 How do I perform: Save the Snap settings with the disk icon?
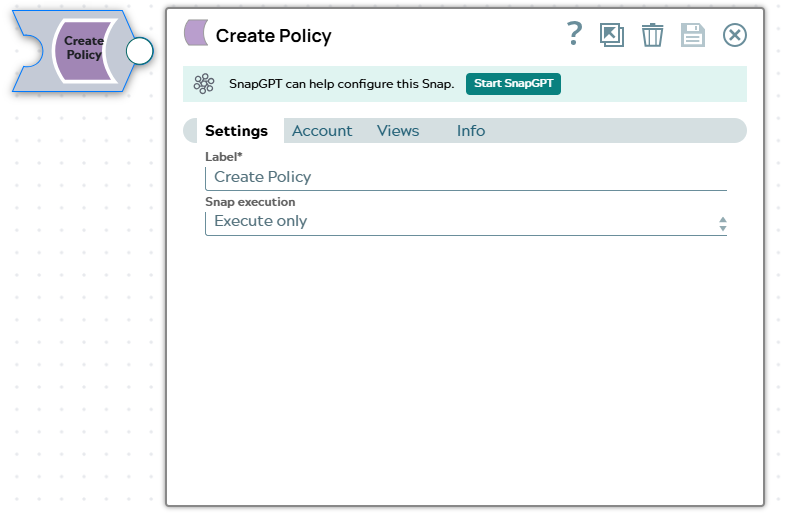(x=693, y=35)
